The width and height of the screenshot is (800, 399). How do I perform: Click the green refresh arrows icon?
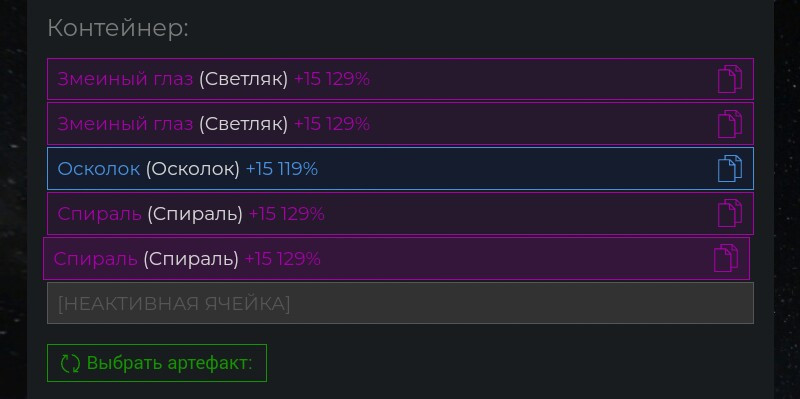click(x=70, y=363)
